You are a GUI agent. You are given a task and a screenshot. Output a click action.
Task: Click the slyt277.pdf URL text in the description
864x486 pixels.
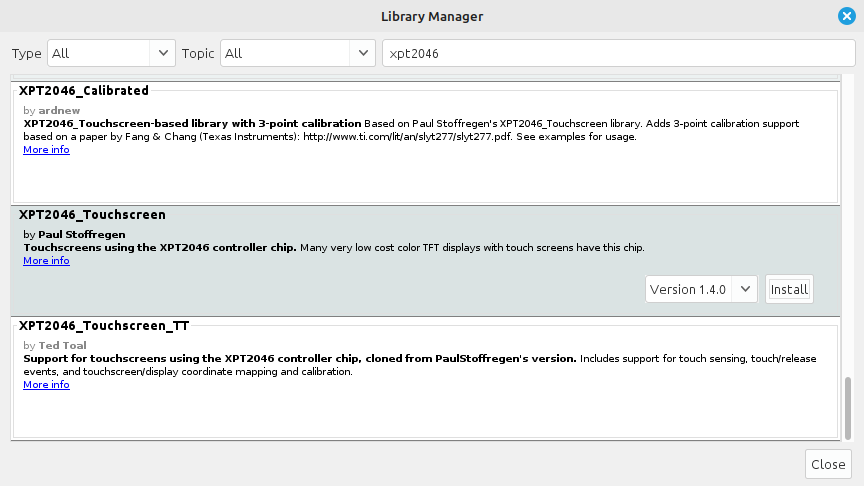[x=408, y=137]
